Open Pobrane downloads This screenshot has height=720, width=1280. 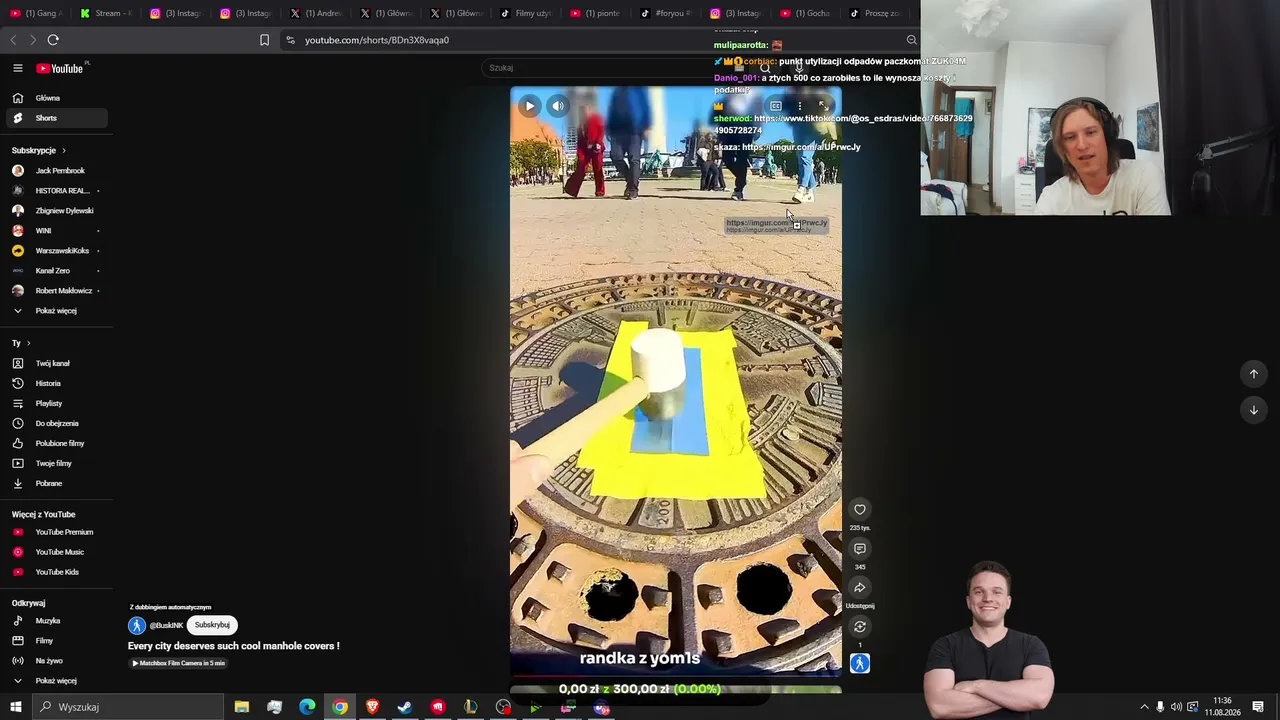point(56,483)
